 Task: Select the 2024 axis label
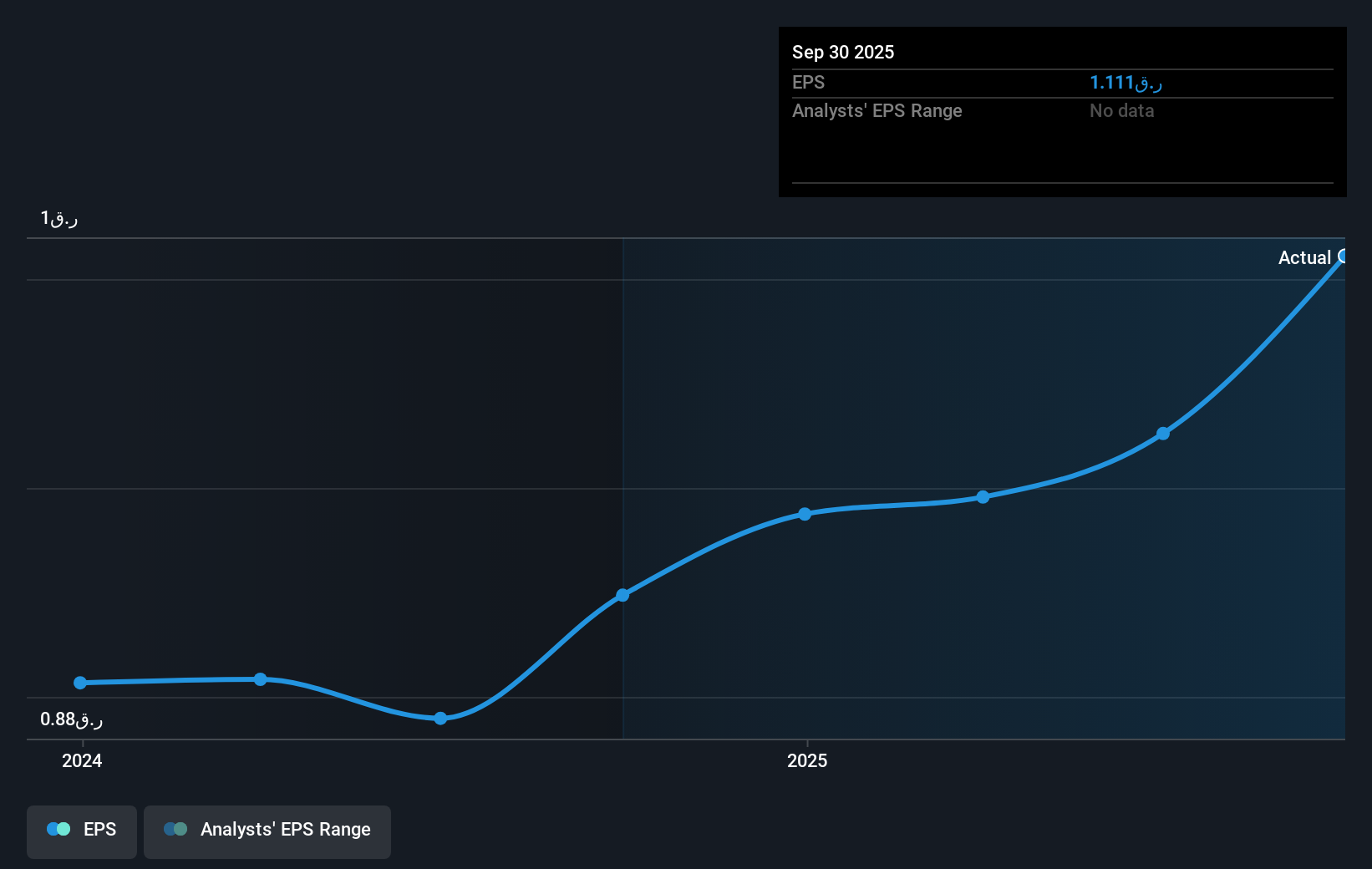point(81,761)
